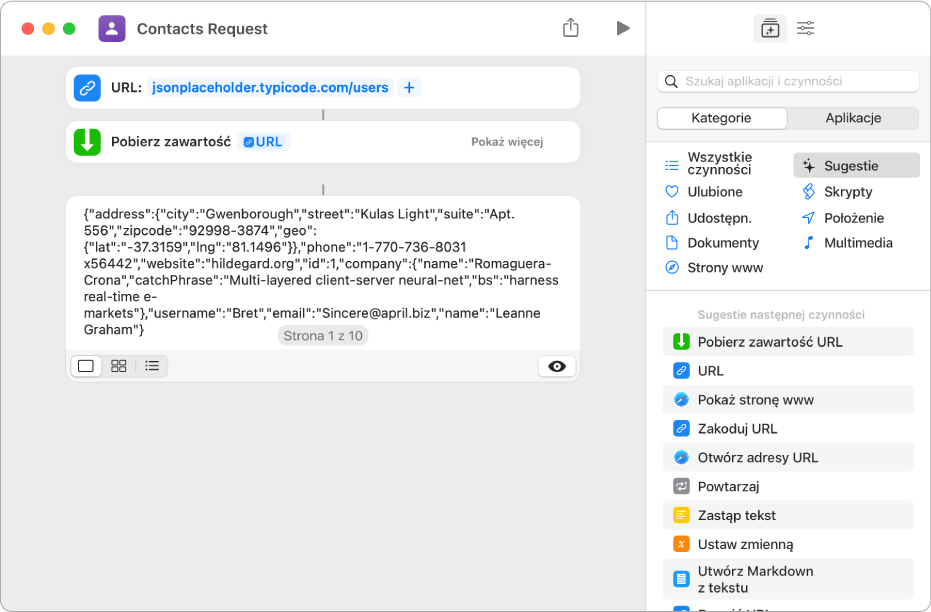Open Ulubione favorites category
931x612 pixels.
point(714,192)
